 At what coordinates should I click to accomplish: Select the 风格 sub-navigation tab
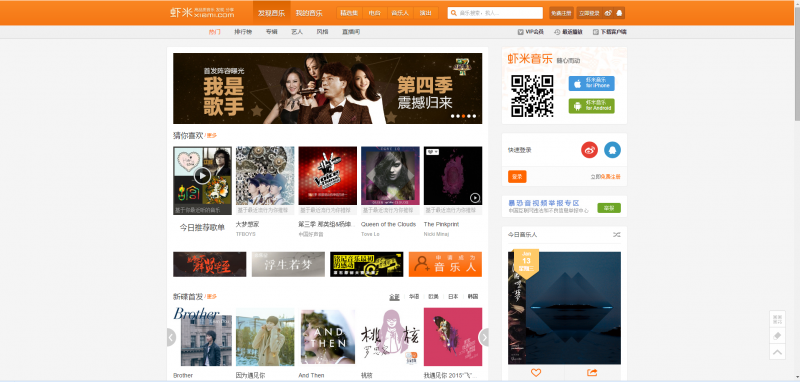322,32
